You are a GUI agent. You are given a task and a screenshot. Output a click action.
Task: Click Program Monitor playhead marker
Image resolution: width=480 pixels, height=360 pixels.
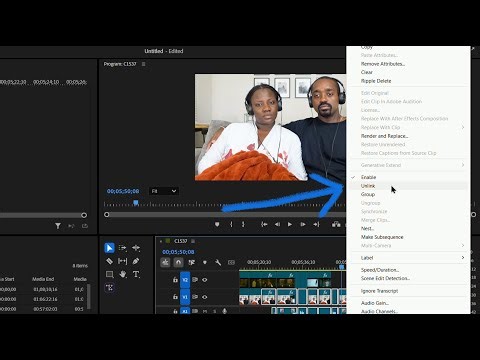click(136, 203)
